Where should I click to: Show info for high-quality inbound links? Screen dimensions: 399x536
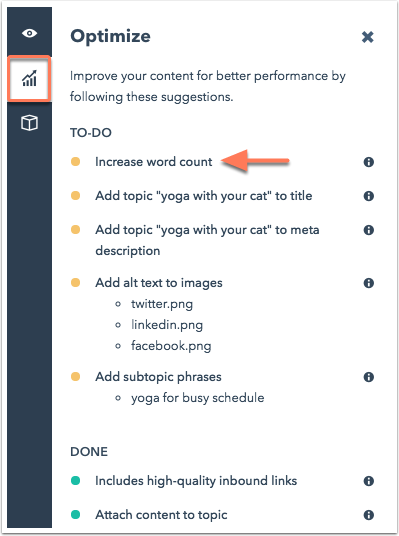[369, 481]
